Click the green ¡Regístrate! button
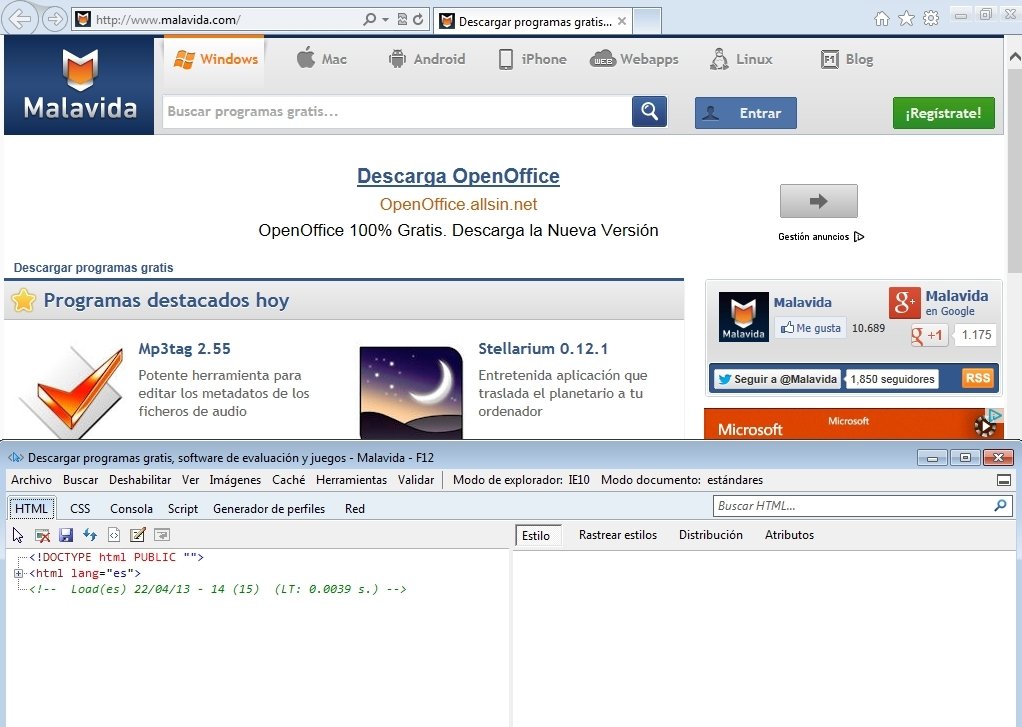Screen dimensions: 1022x727 [x=943, y=113]
